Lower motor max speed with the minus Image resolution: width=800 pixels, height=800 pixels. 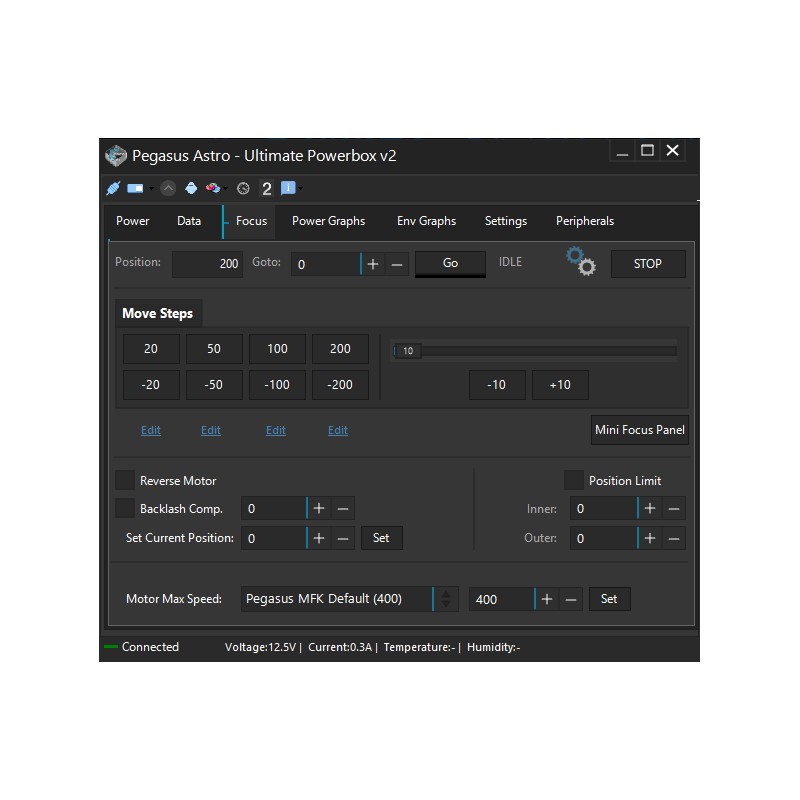pos(571,599)
